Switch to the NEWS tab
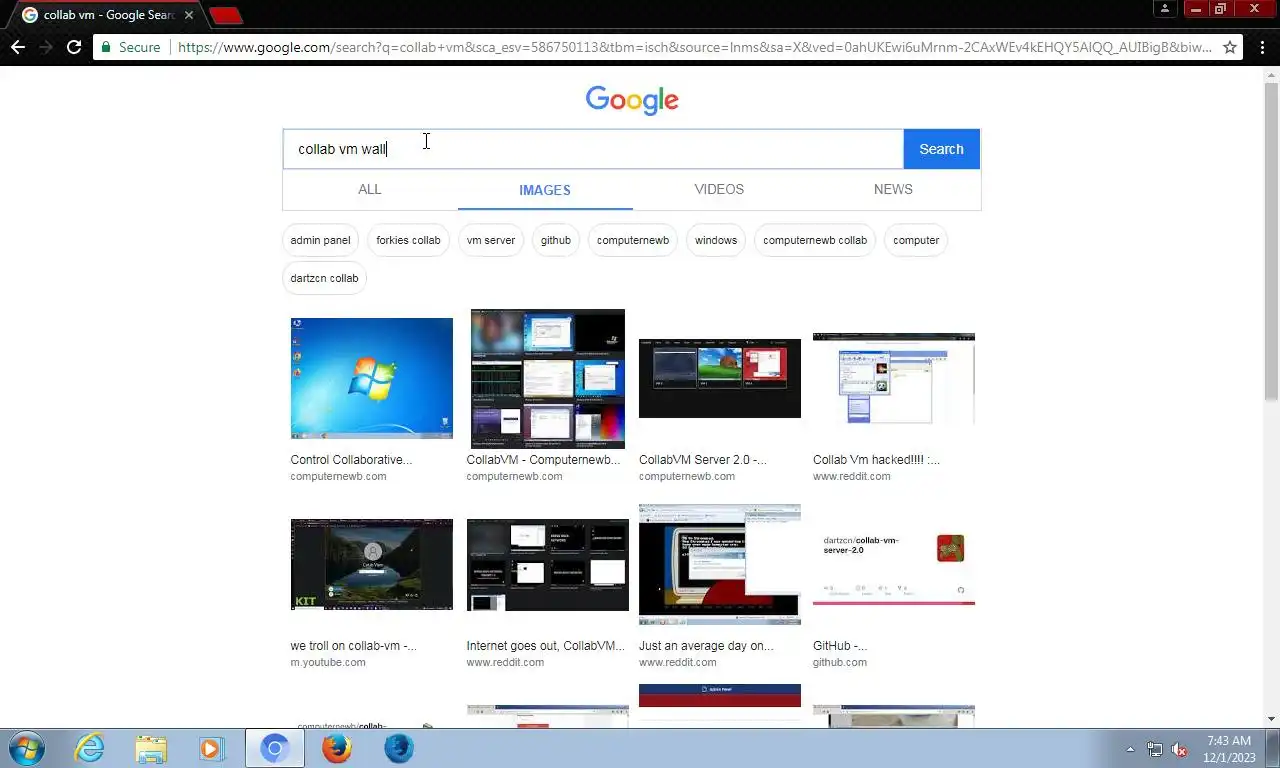Screen dimensions: 1280x768 893,189
